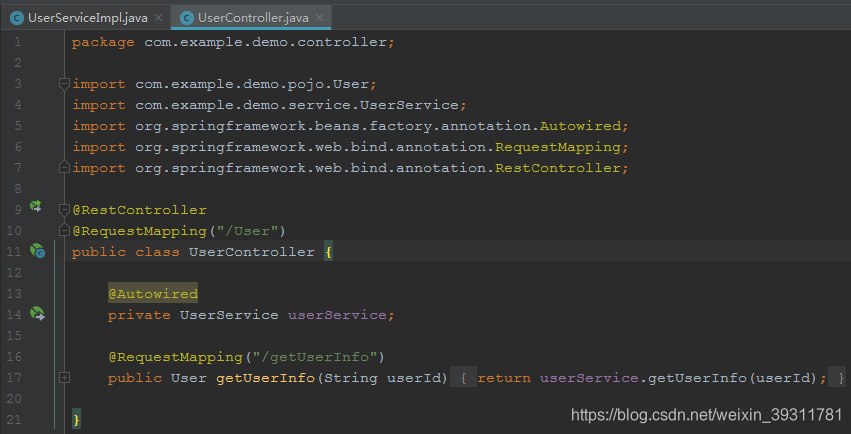Collapse the import block at line 3
This screenshot has width=851, height=434.
coord(64,84)
